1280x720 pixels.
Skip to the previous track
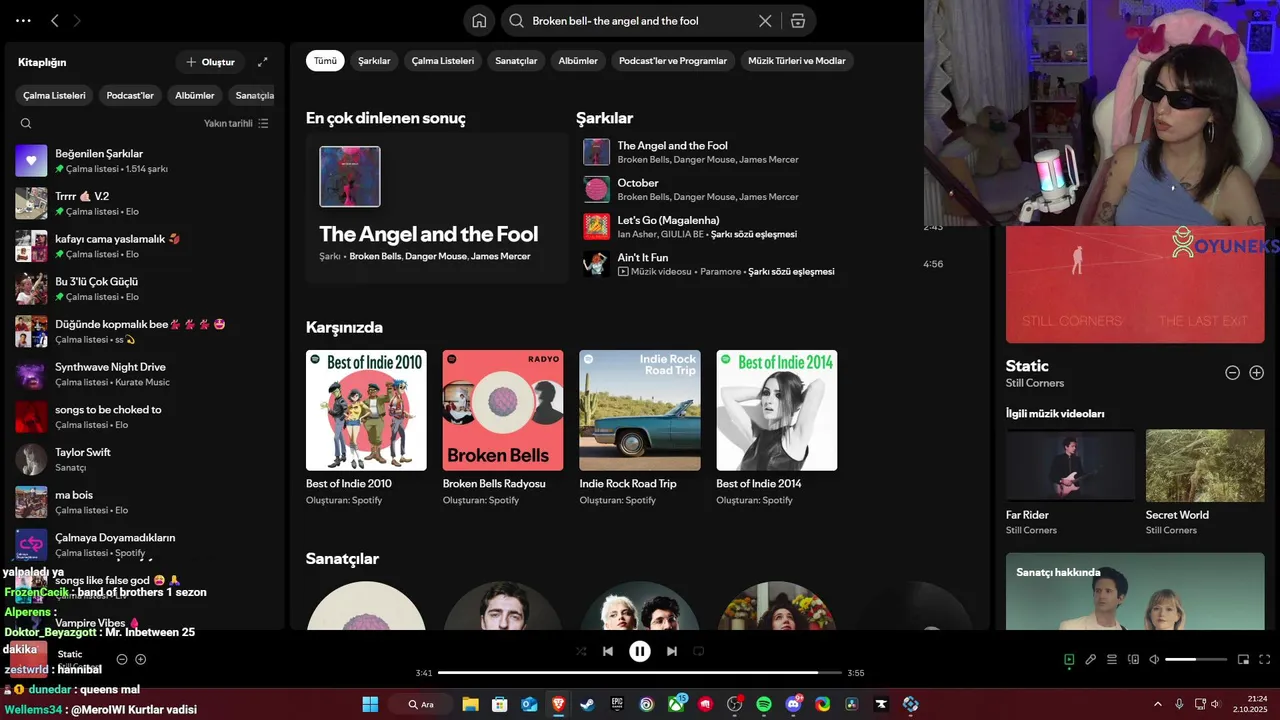pos(608,651)
